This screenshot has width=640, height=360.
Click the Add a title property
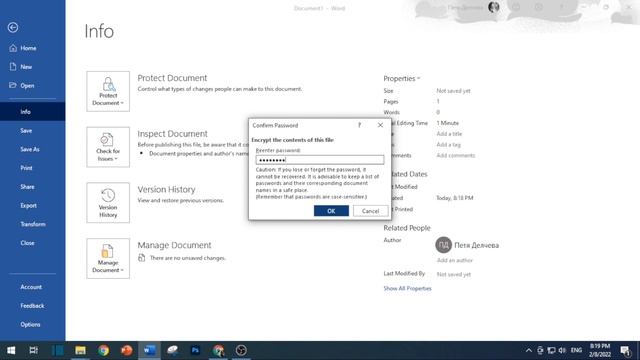(449, 134)
